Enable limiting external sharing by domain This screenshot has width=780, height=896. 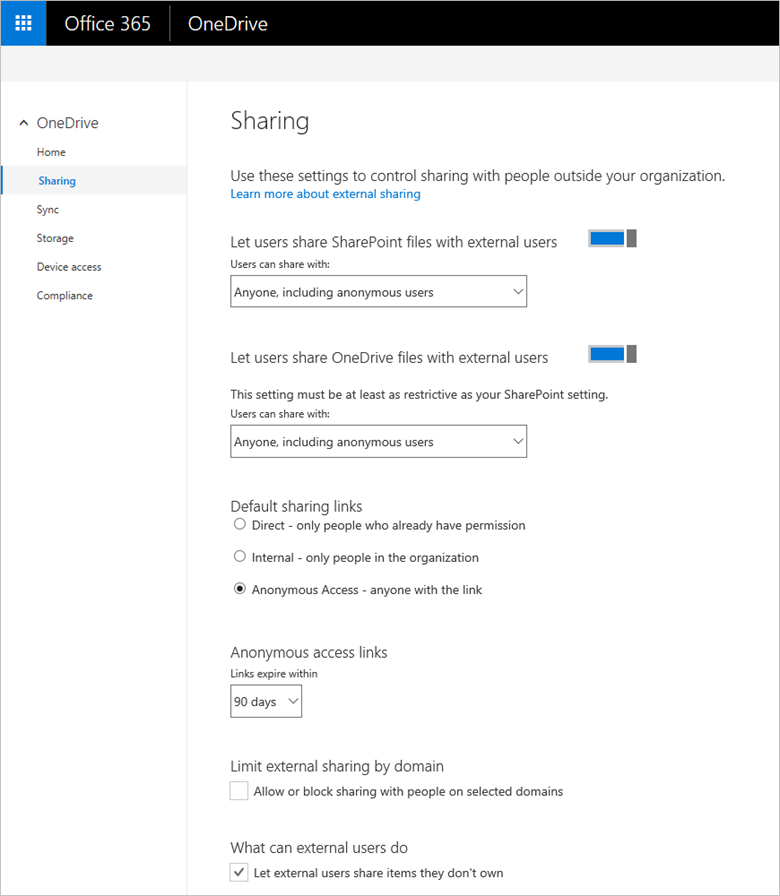coord(238,790)
